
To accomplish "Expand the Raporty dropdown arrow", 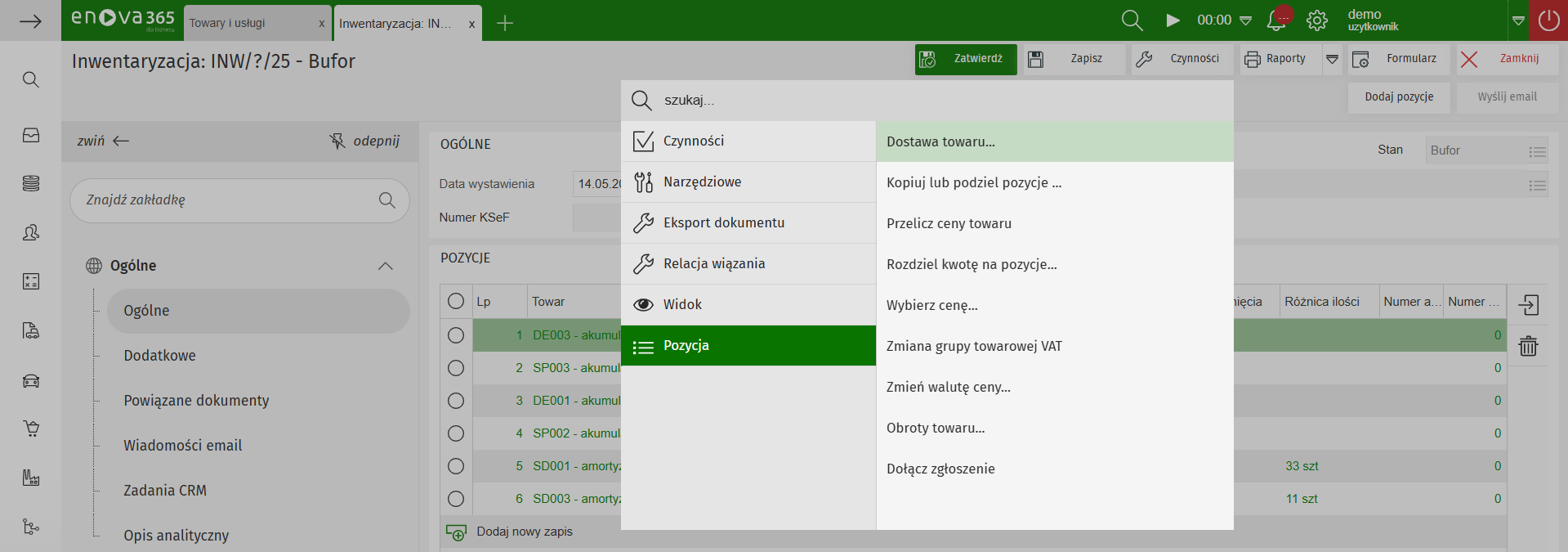I will 1332,59.
